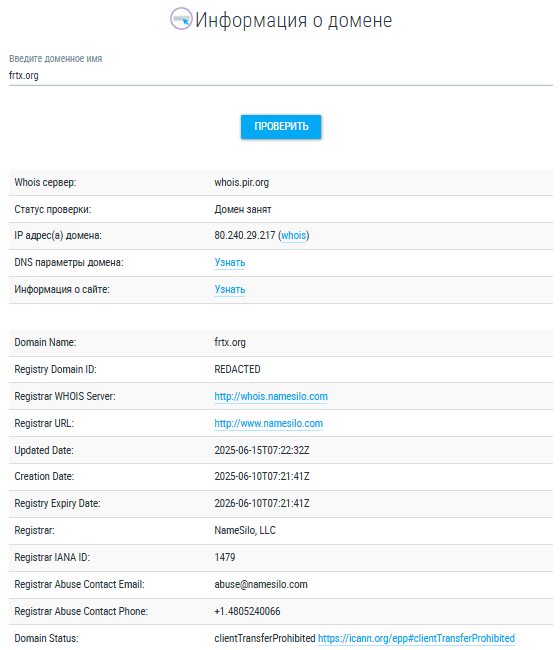Select the Expiry Date value 2026-06-10T07:21:41Z
560x650 pixels.
tap(262, 503)
